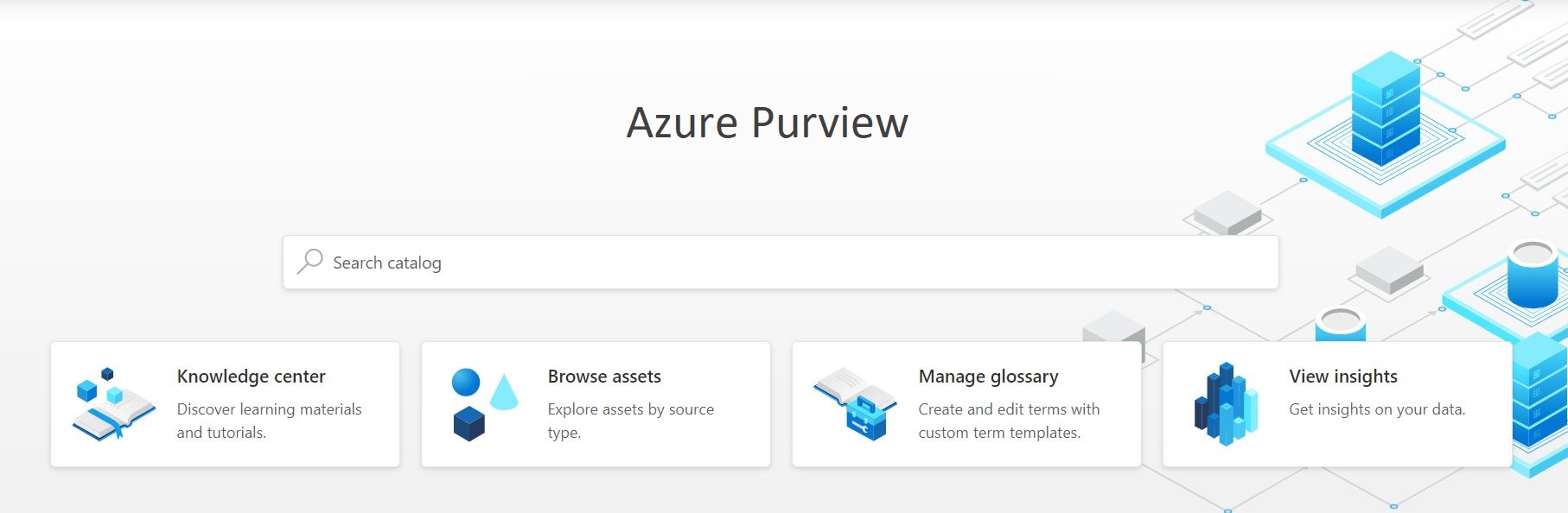This screenshot has height=513, width=1568.
Task: Click the View insights title text
Action: 1343,377
